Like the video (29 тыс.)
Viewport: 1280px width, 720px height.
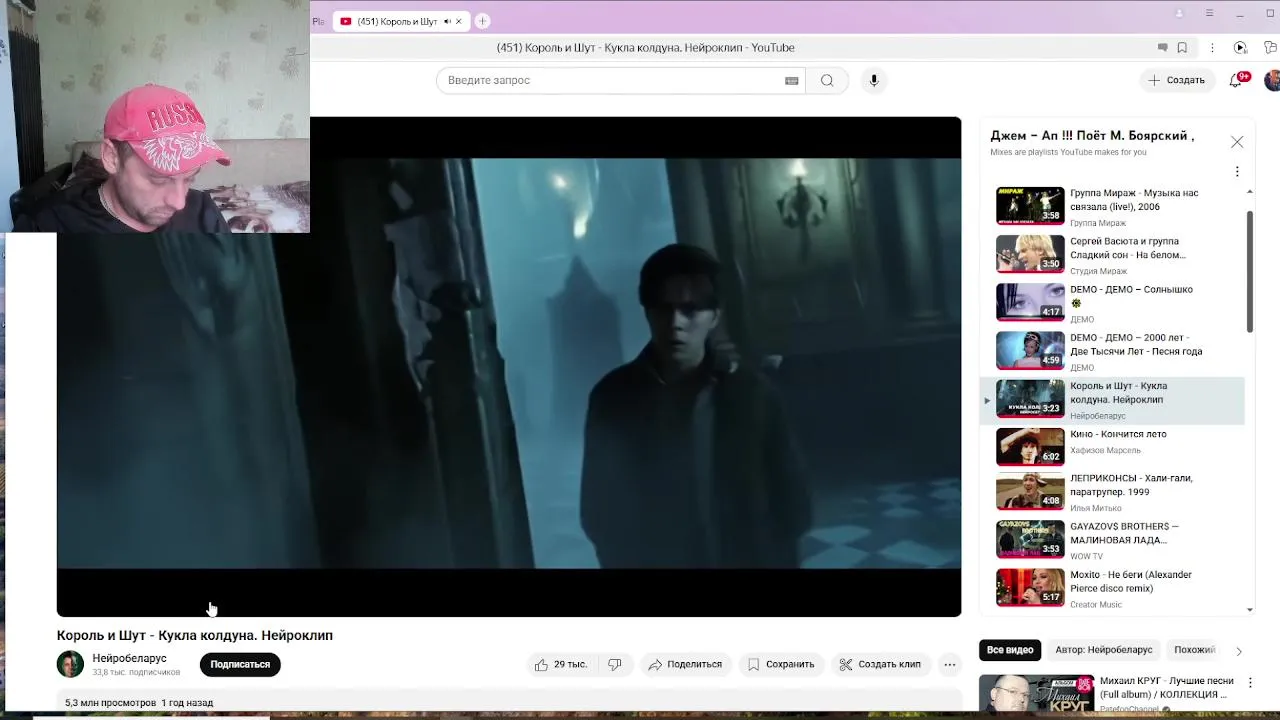(560, 664)
